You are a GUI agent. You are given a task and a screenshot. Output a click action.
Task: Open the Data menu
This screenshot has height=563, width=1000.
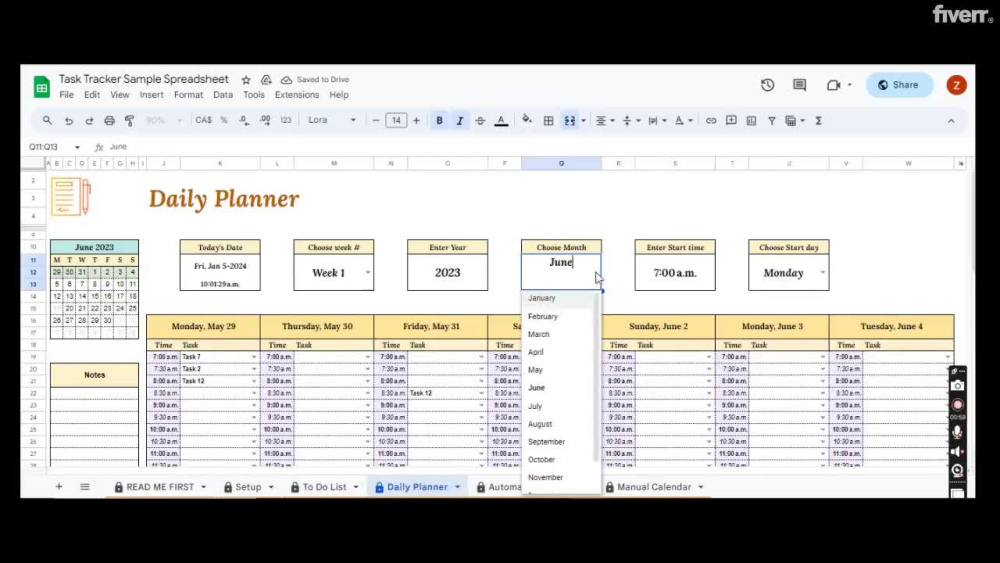point(223,95)
